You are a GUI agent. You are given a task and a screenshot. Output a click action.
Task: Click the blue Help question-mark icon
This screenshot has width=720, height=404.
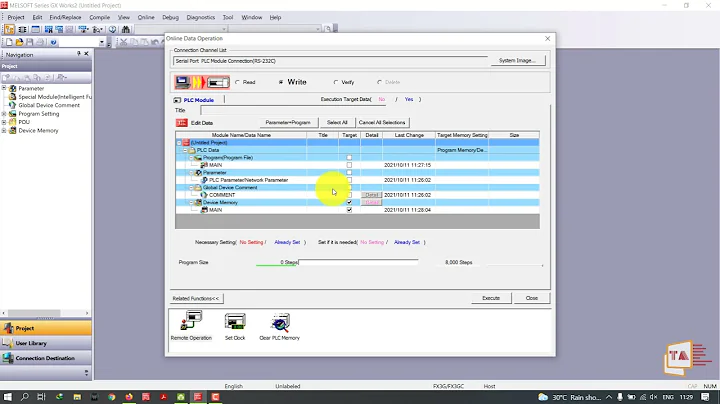point(53,42)
